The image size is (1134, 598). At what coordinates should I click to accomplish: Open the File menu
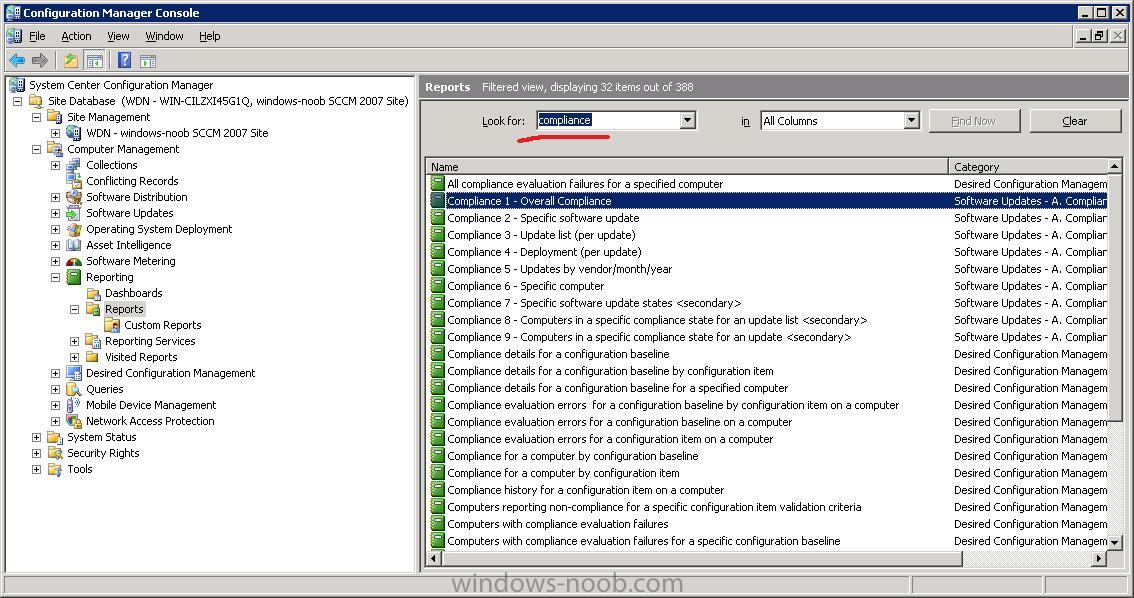37,36
